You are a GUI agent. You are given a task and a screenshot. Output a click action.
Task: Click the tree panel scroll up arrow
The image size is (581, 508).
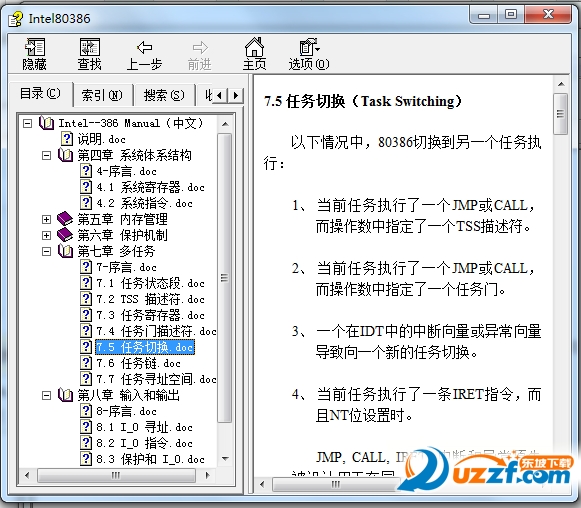225,124
